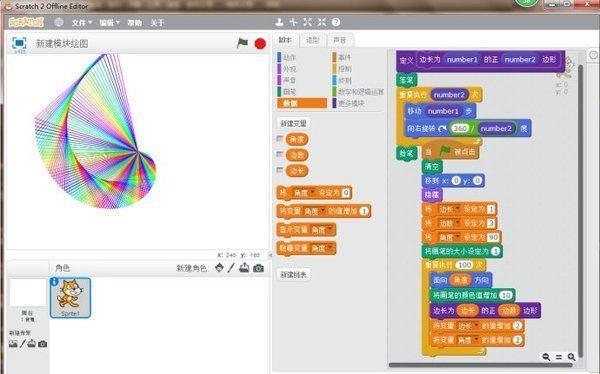Click the 100 repeat count field
600x374 pixels.
click(x=465, y=265)
